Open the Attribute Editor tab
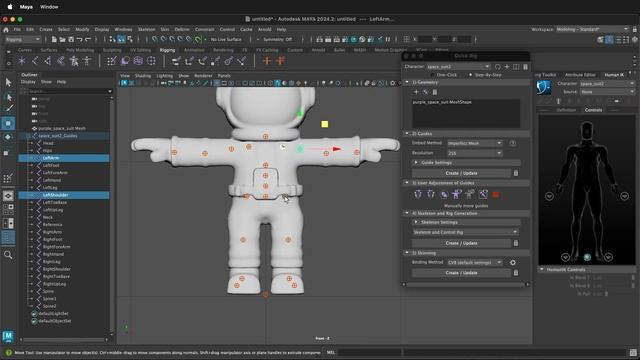This screenshot has height=360, width=640. 580,75
